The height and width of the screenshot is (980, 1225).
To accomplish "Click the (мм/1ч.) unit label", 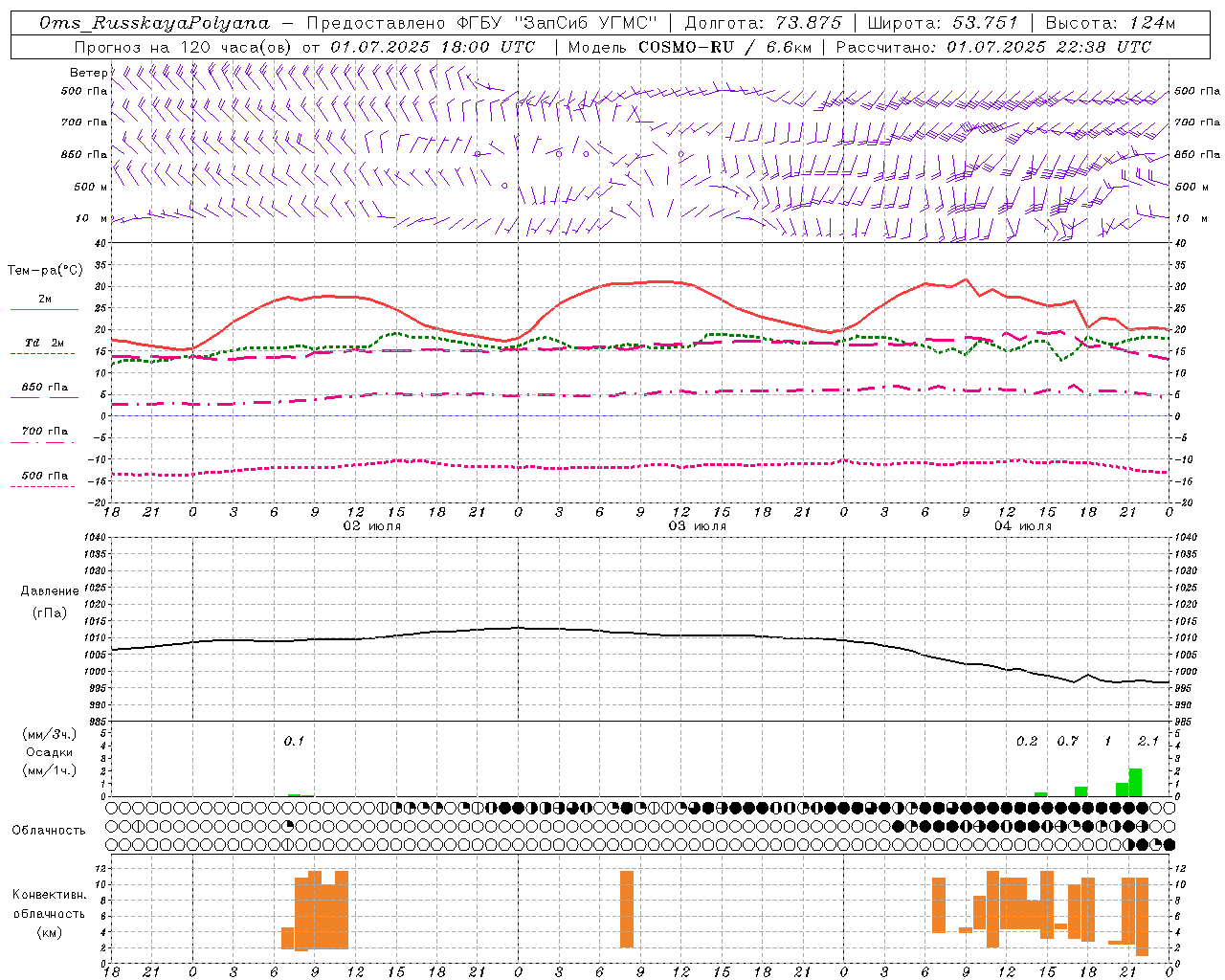I will point(50,769).
